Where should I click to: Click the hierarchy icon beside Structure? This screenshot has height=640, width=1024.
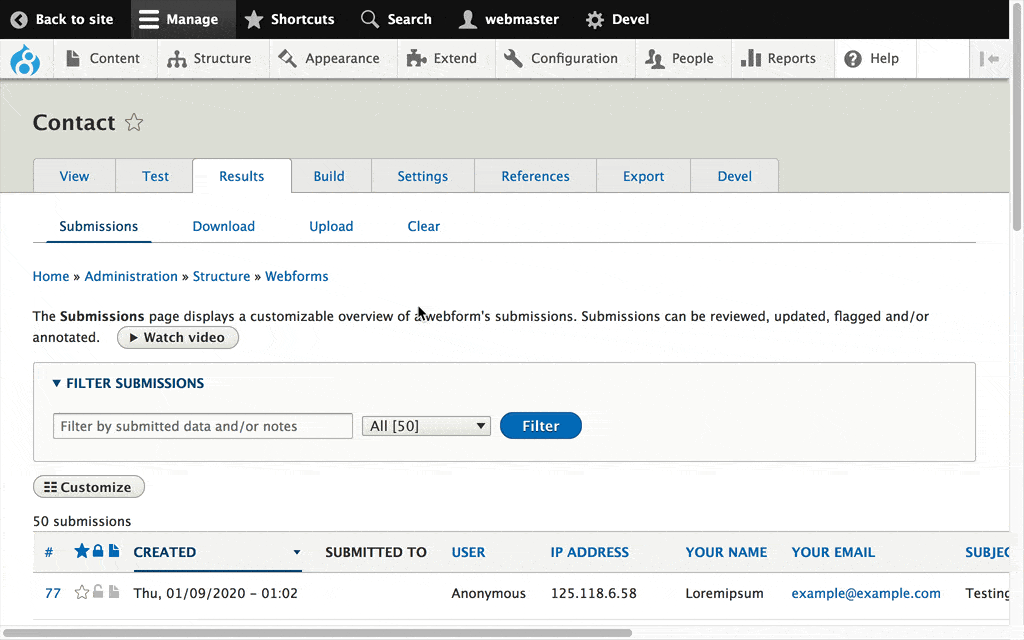176,59
